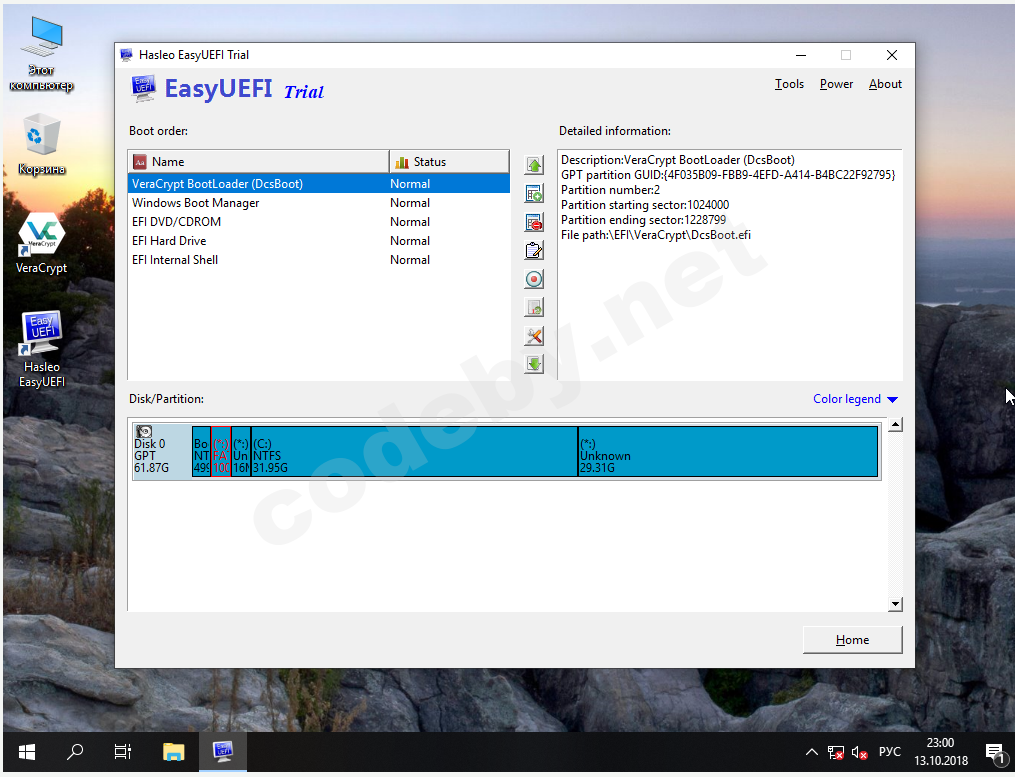Viewport: 1015px width, 777px height.
Task: Open taskbar search magnifier
Action: (75, 752)
